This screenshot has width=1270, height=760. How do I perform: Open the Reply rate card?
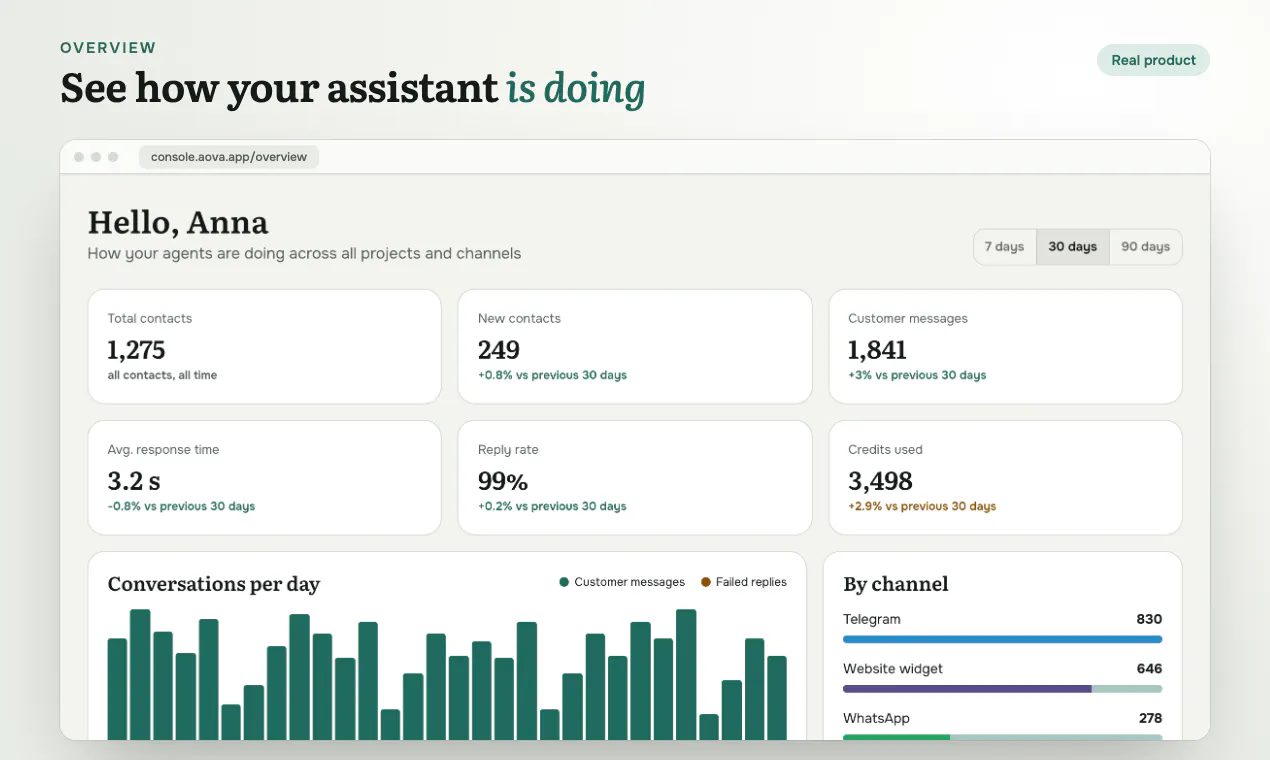pyautogui.click(x=635, y=478)
